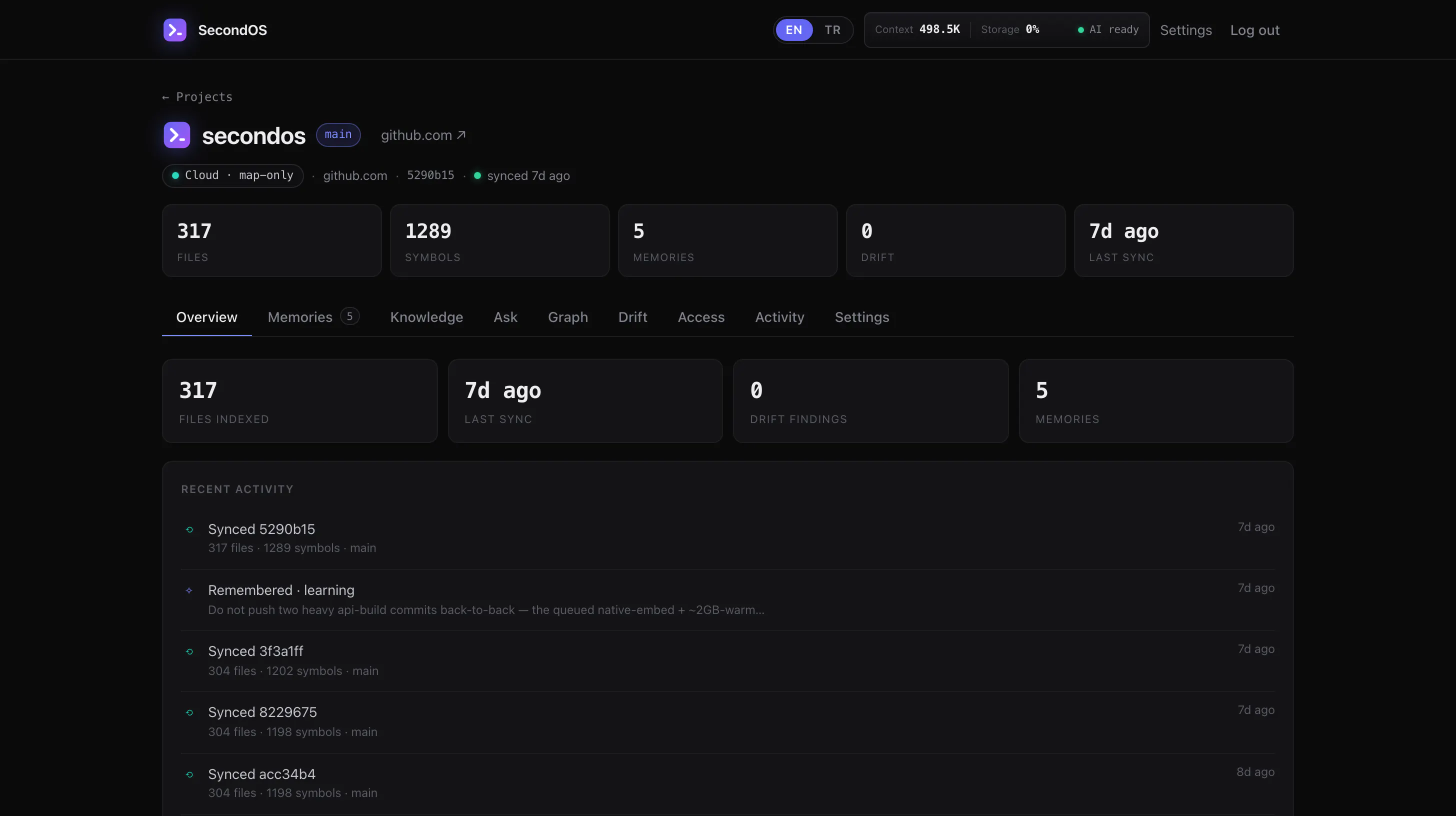Click the main branch badge

click(x=338, y=134)
